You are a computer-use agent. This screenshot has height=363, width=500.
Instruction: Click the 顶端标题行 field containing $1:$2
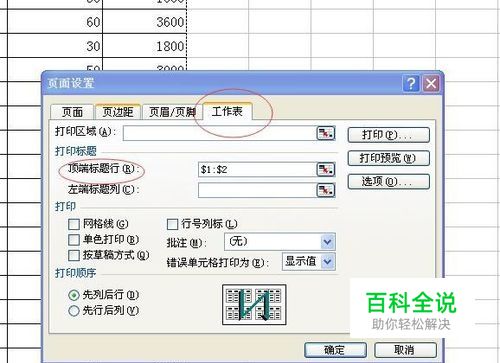tap(257, 170)
